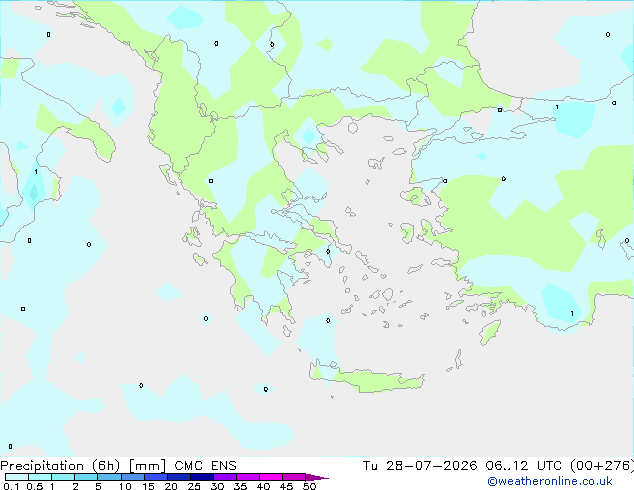
Task: Click the "CMC ENS" model label
Action: click(205, 466)
